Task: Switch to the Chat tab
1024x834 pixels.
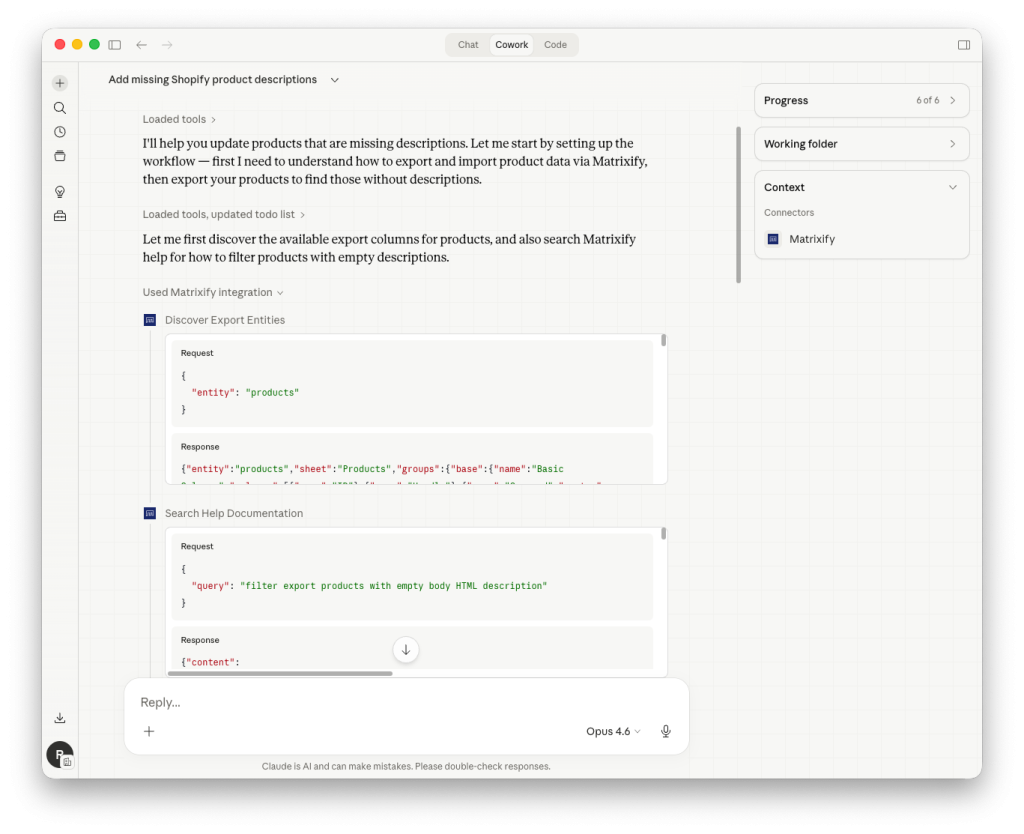Action: click(x=467, y=44)
